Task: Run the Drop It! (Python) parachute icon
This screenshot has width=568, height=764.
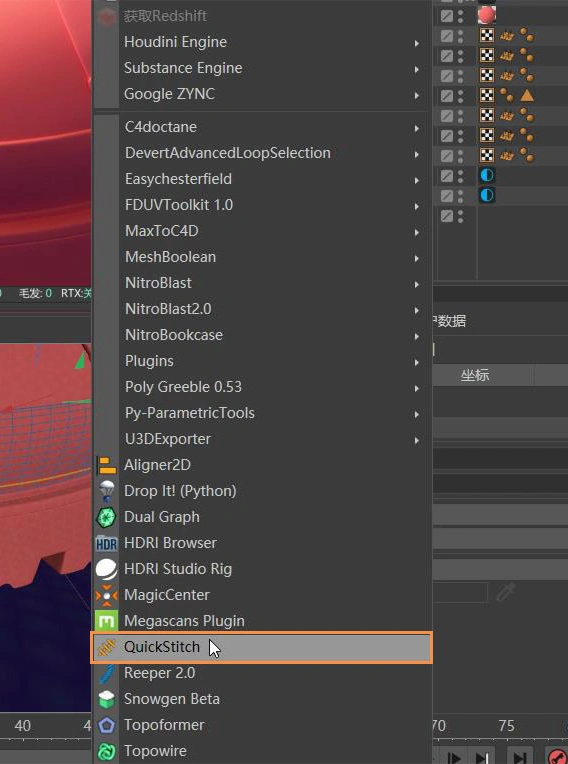Action: coord(107,491)
